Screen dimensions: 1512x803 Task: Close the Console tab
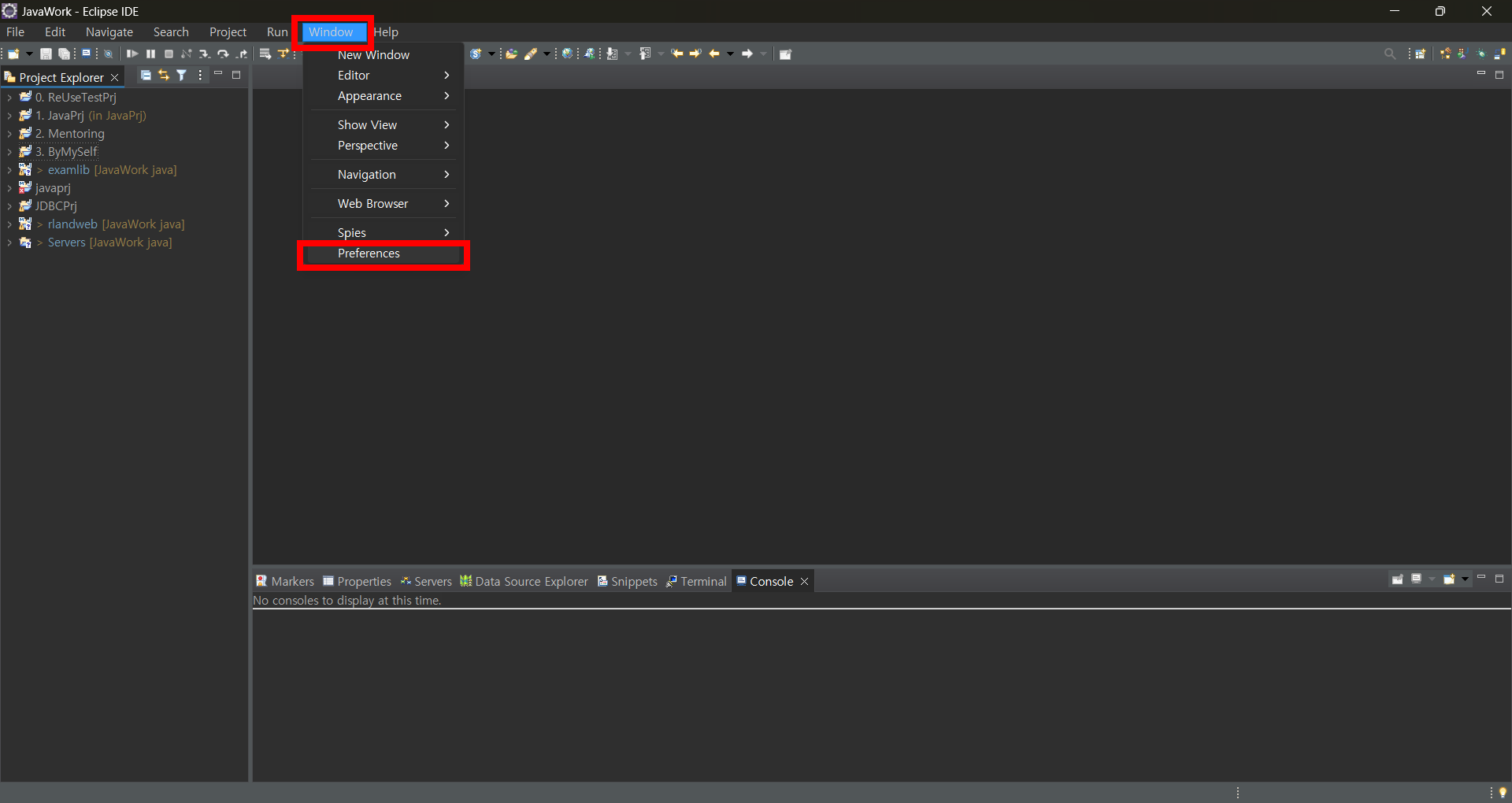(804, 581)
